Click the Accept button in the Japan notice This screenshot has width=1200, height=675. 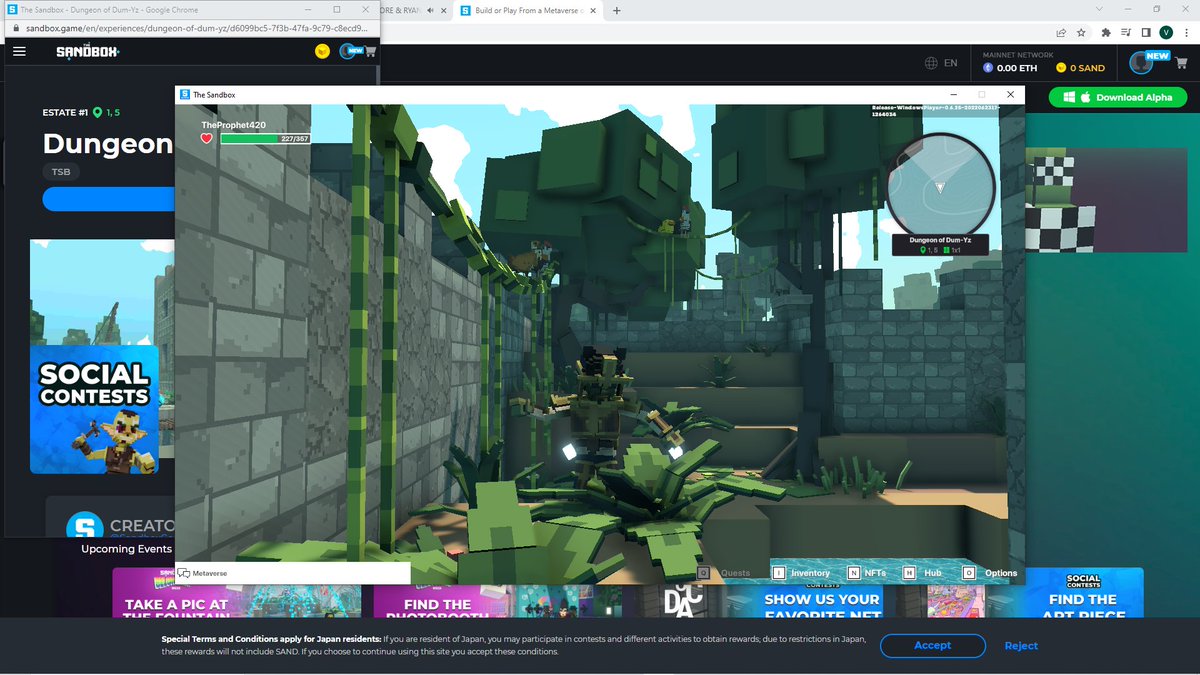[x=932, y=645]
